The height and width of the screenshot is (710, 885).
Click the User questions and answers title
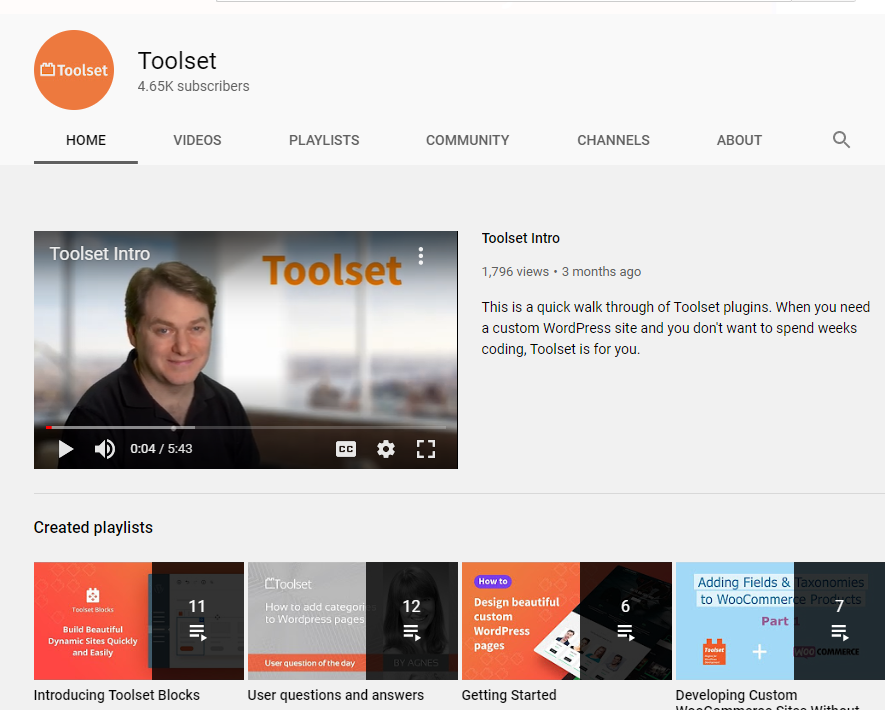[336, 695]
